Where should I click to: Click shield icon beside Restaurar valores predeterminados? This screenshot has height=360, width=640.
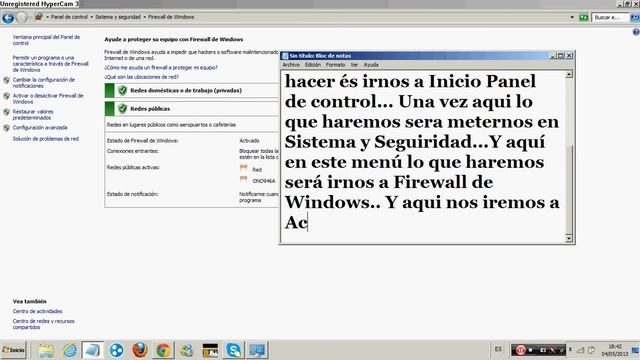[x=7, y=112]
